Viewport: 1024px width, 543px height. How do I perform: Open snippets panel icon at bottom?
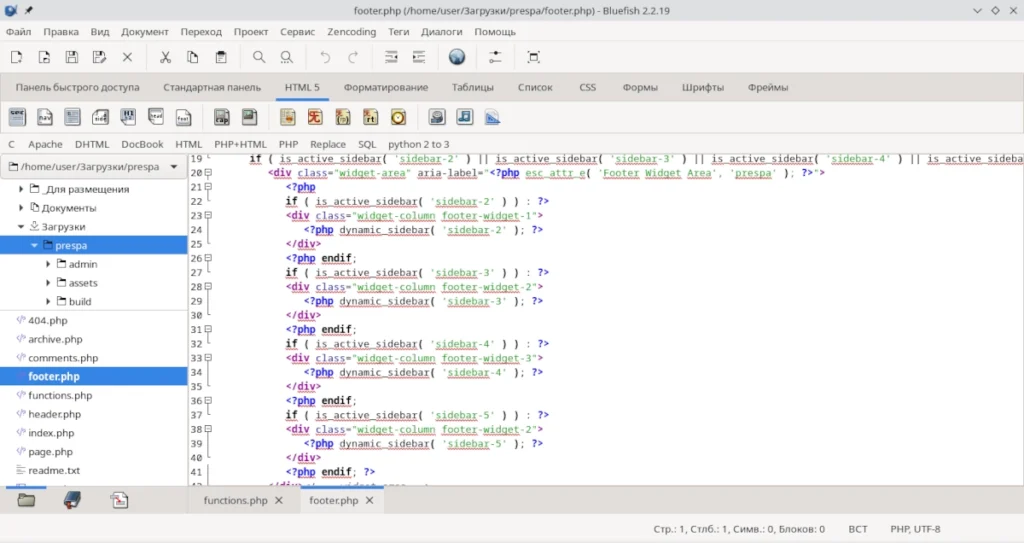120,501
